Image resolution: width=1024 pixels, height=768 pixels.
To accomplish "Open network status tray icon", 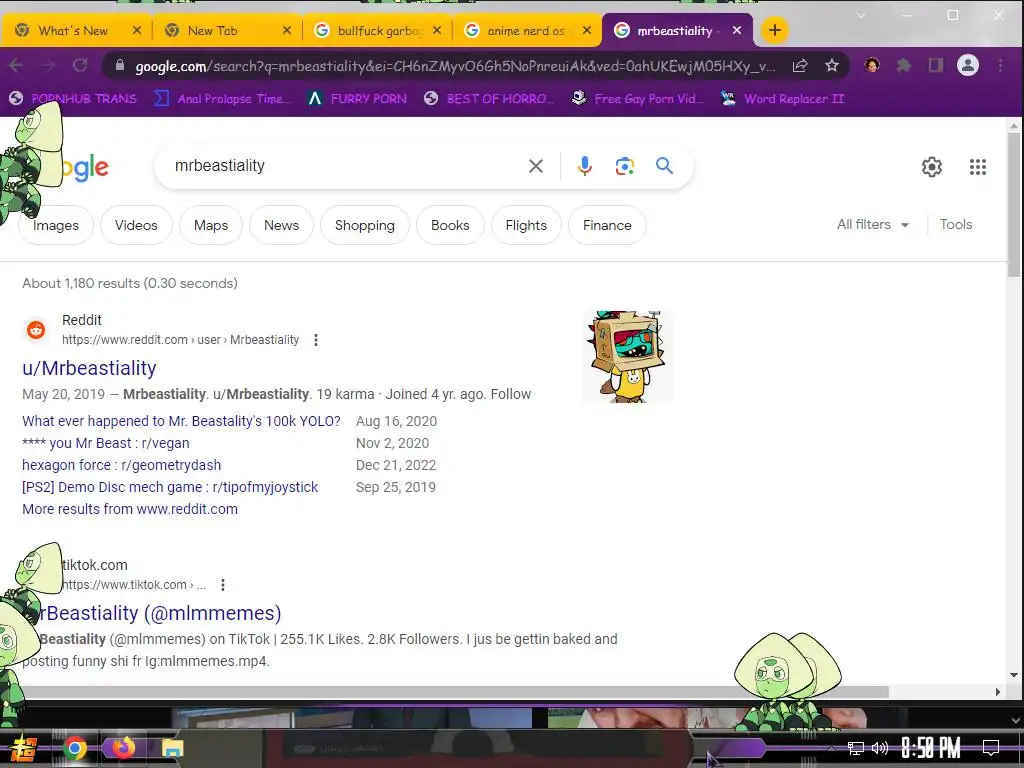I will pyautogui.click(x=856, y=748).
